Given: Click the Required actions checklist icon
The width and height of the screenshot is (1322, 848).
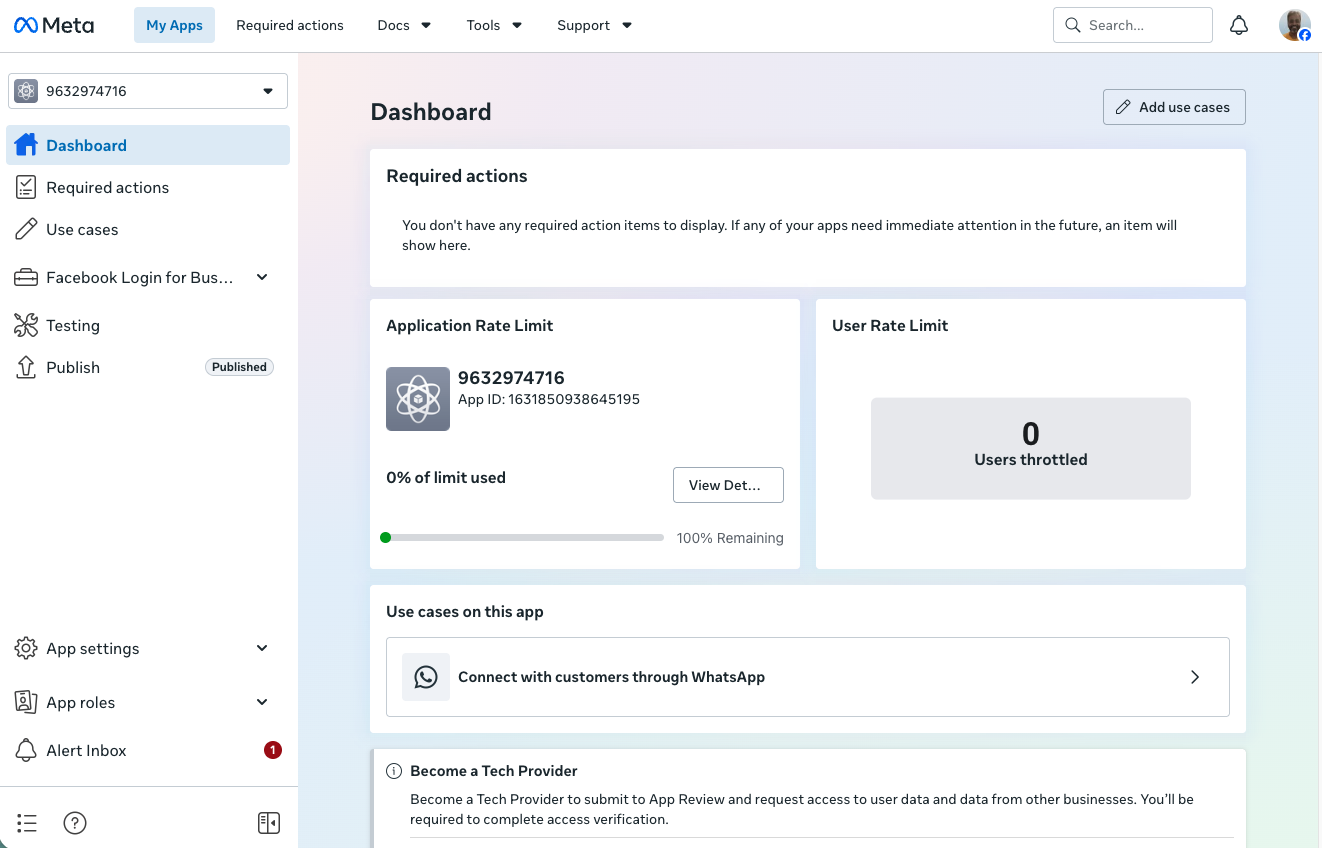Looking at the screenshot, I should click(x=26, y=187).
